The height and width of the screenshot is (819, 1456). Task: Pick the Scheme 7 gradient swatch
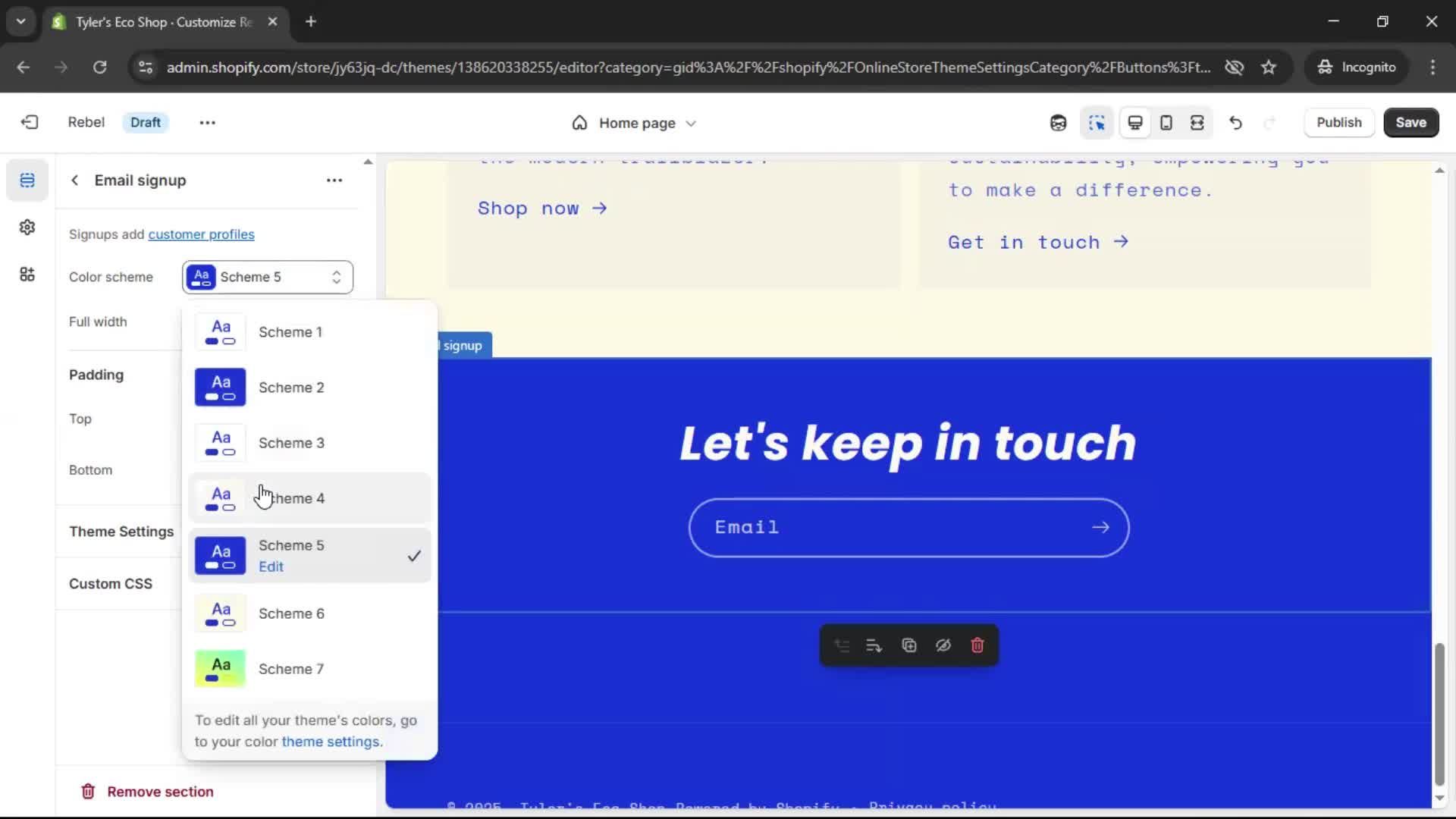pos(220,668)
